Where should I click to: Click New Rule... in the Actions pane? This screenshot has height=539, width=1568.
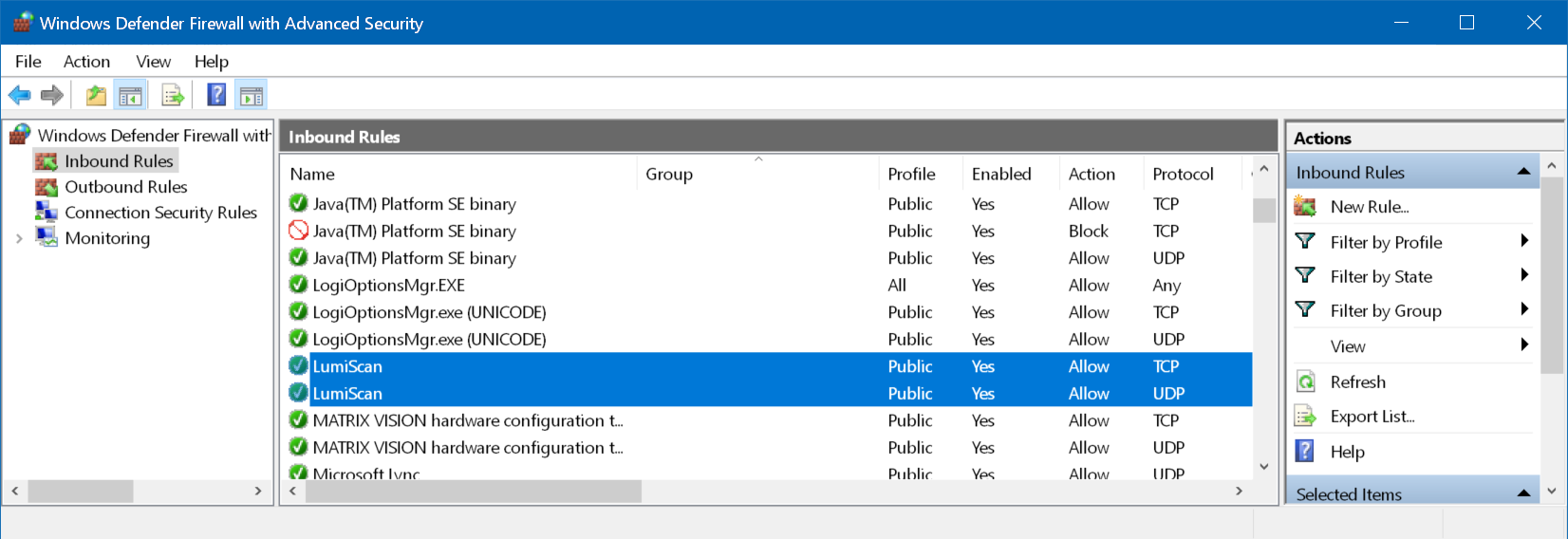[1370, 207]
